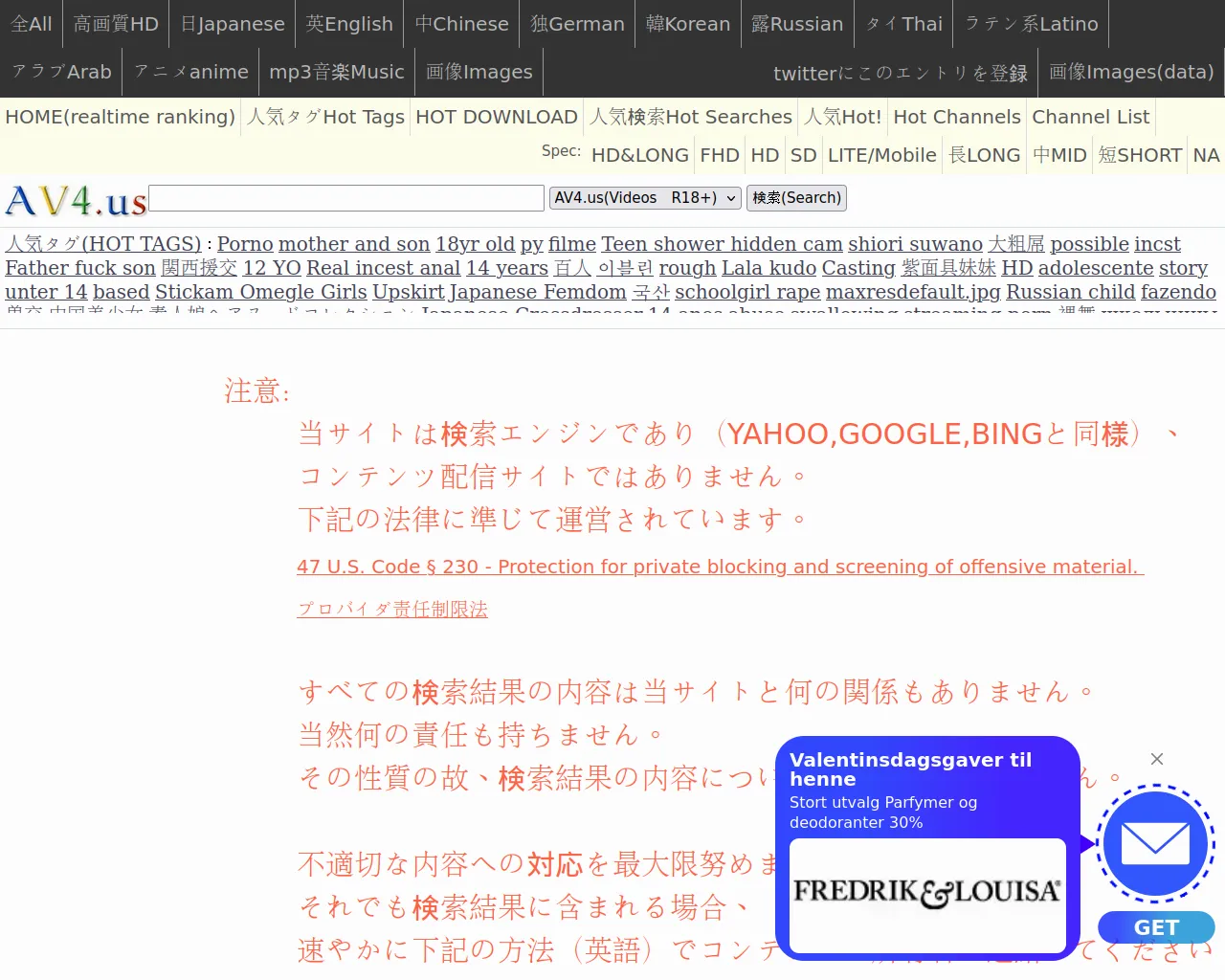Image resolution: width=1225 pixels, height=980 pixels.
Task: Click the AV4.us site logo
Action: [x=77, y=201]
